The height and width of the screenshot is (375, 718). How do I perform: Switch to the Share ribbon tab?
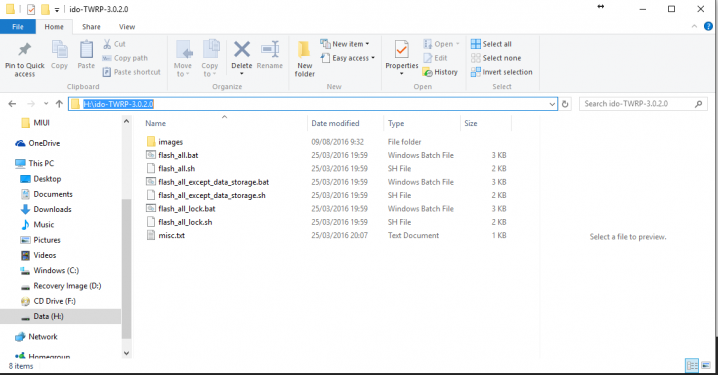tap(91, 27)
